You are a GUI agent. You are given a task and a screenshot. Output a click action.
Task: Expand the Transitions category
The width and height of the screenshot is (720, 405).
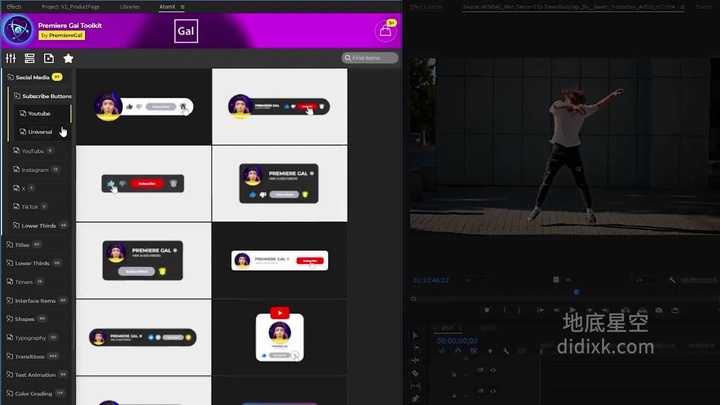click(x=29, y=356)
